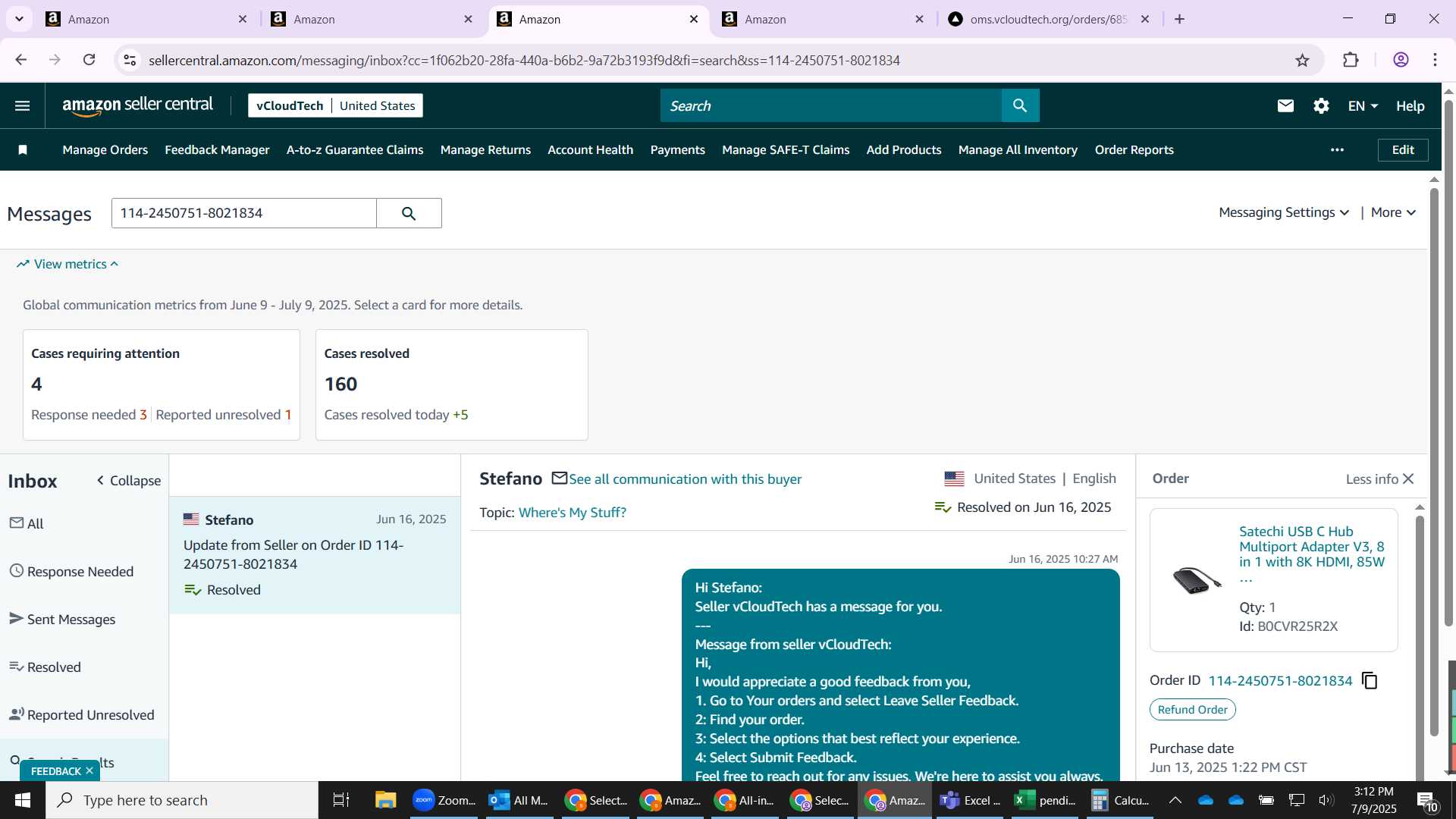Open the Chrome three-dot menu
Screen dimensions: 1456x819
pos(1435,60)
